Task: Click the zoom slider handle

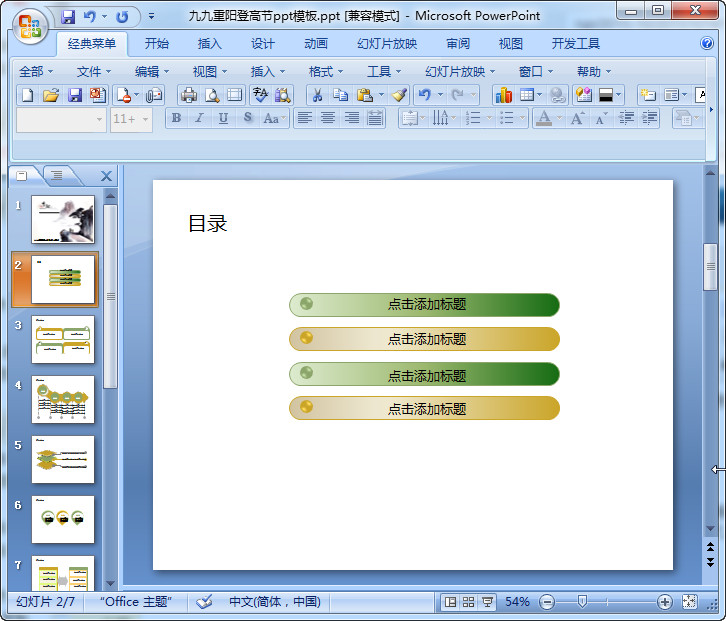Action: pos(582,602)
